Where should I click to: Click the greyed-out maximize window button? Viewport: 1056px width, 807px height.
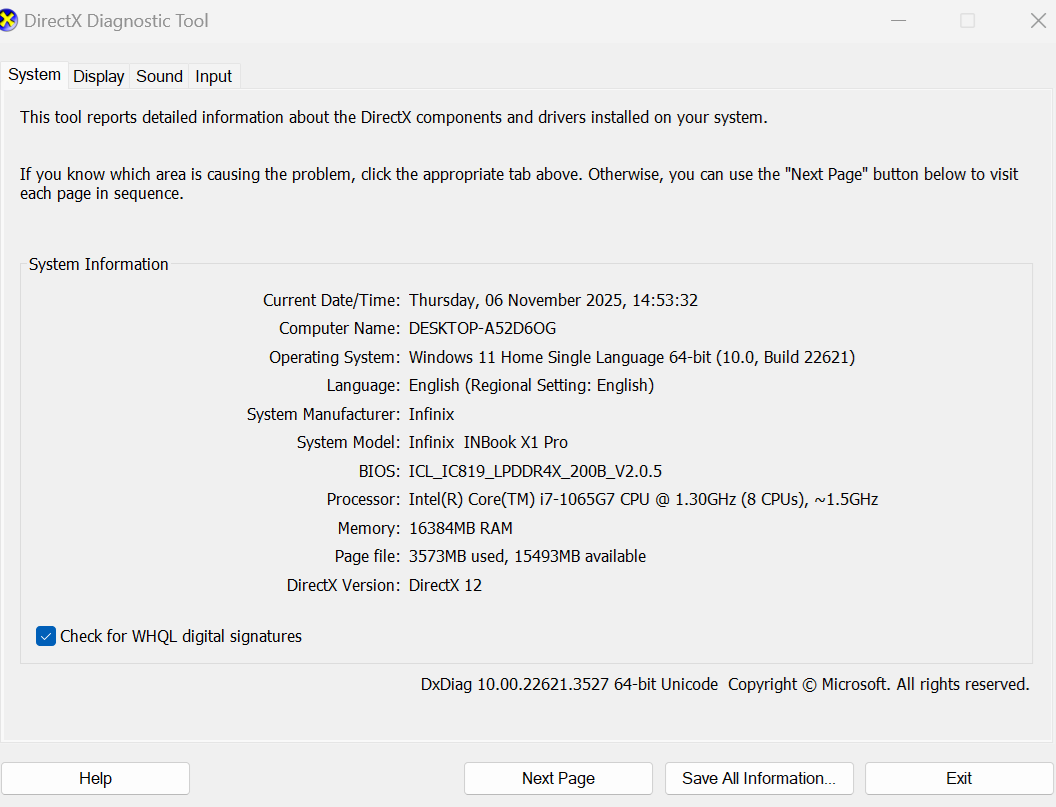[x=967, y=21]
